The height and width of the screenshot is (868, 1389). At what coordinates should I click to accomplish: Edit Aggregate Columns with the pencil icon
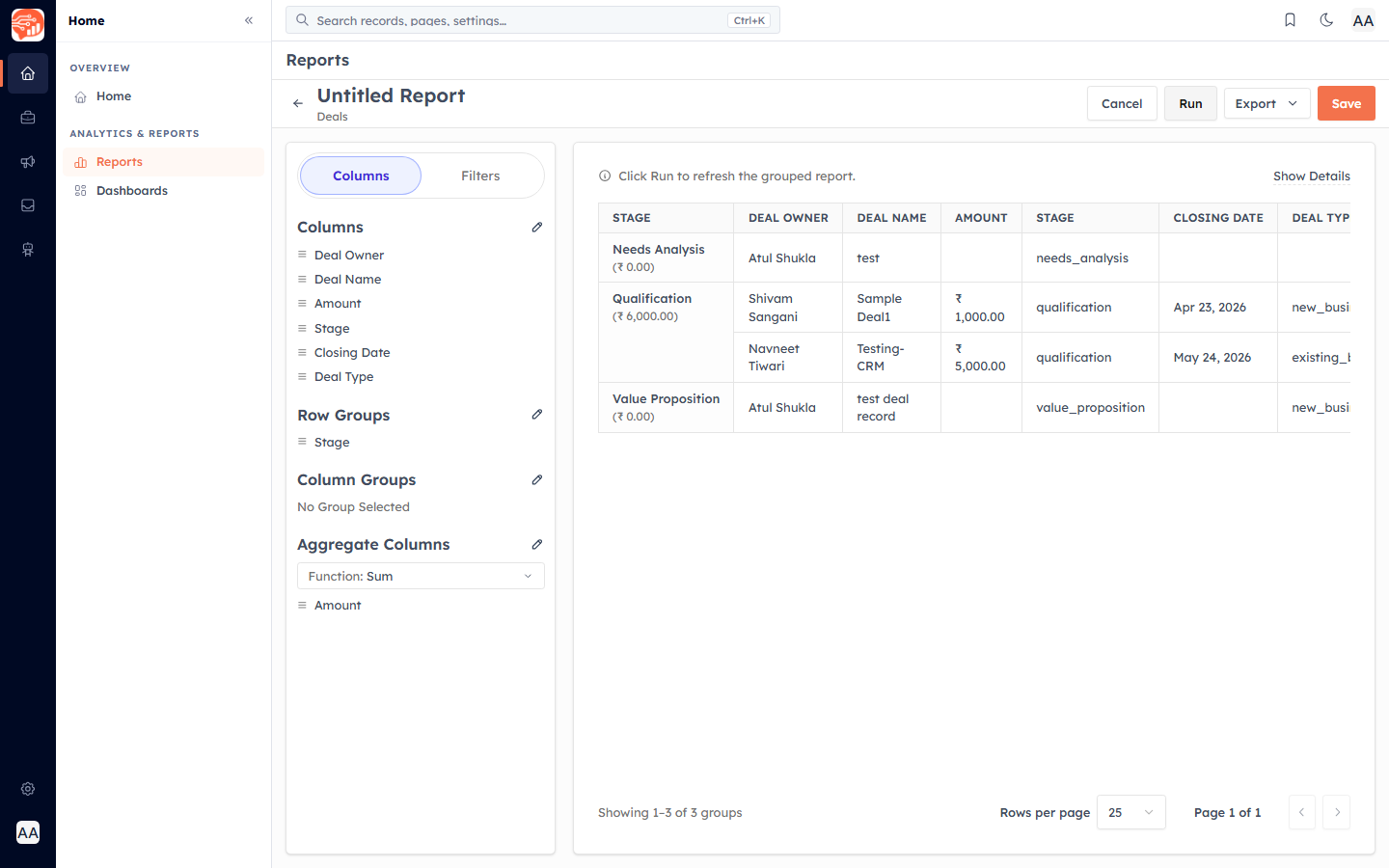click(x=537, y=544)
